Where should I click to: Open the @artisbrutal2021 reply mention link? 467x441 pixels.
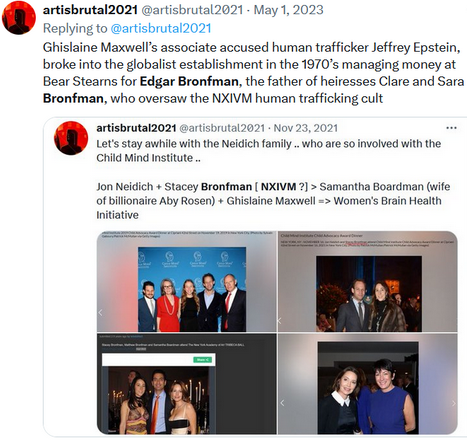(x=161, y=28)
